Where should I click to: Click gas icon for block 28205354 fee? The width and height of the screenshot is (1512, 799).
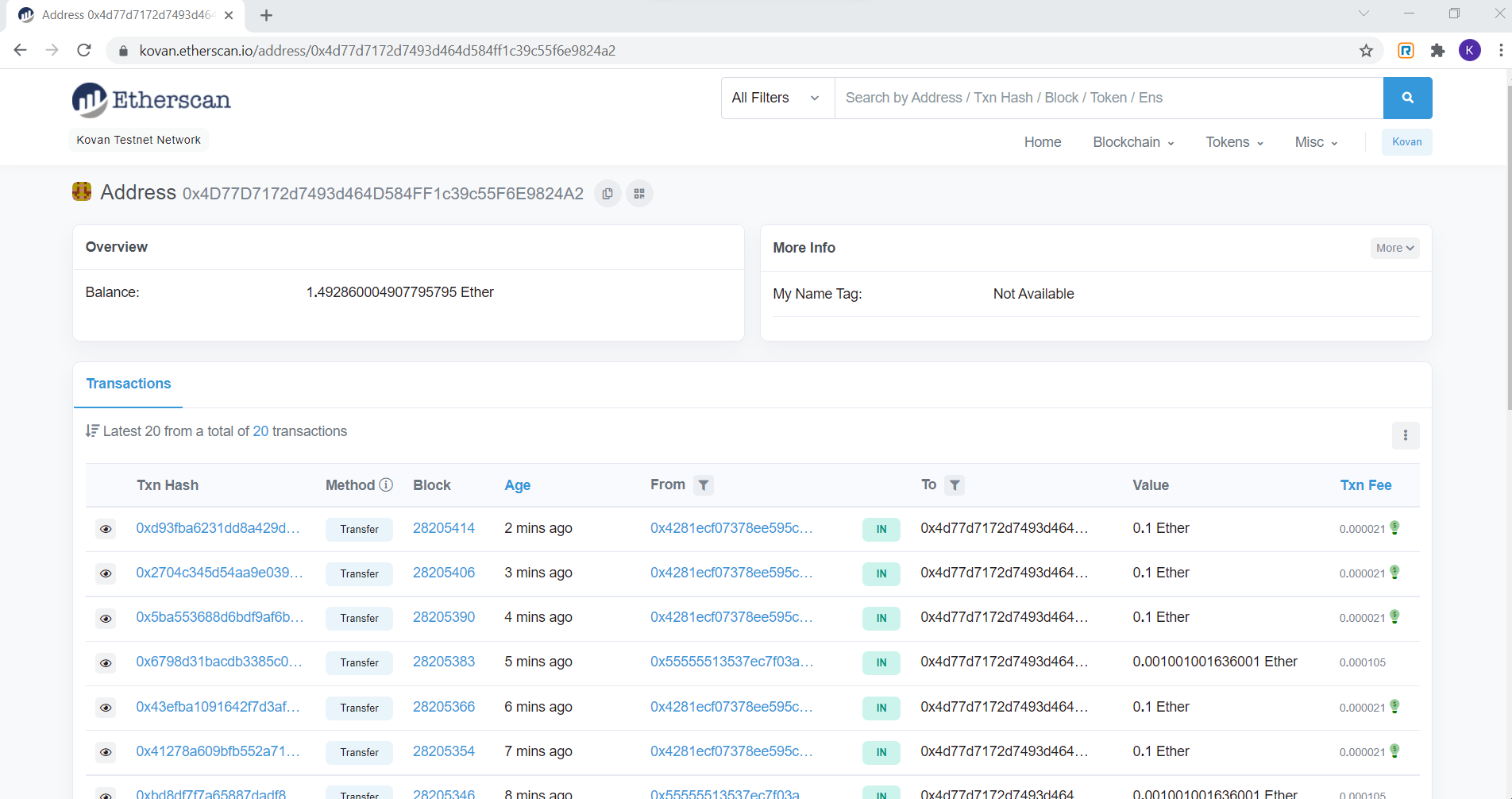click(x=1394, y=751)
